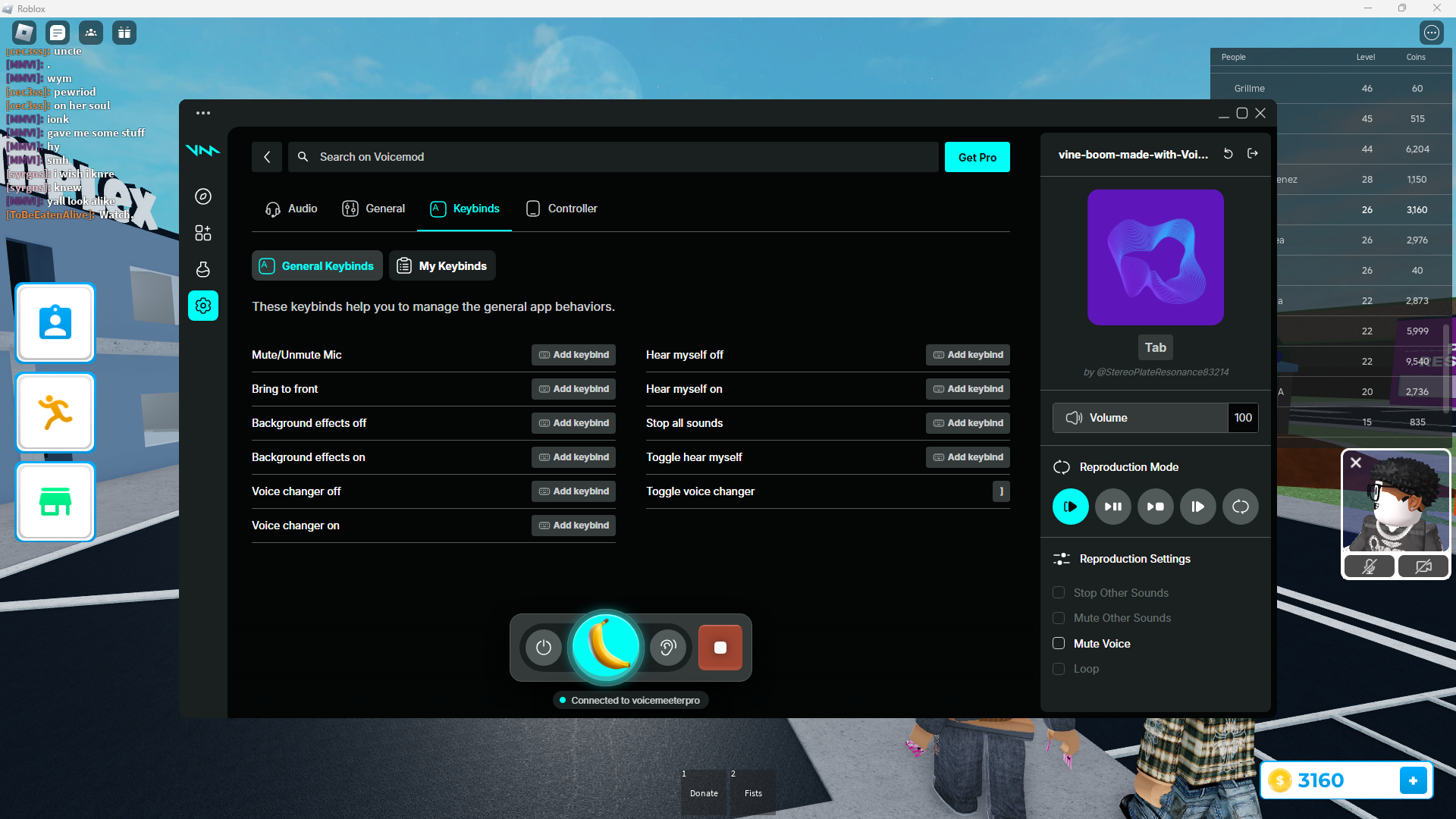Image resolution: width=1456 pixels, height=819 pixels.
Task: Add keybind for Hear myself on
Action: point(968,389)
